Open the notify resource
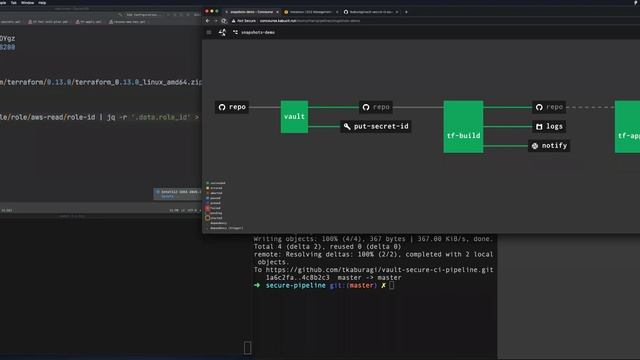This screenshot has width=640, height=360. click(x=549, y=145)
